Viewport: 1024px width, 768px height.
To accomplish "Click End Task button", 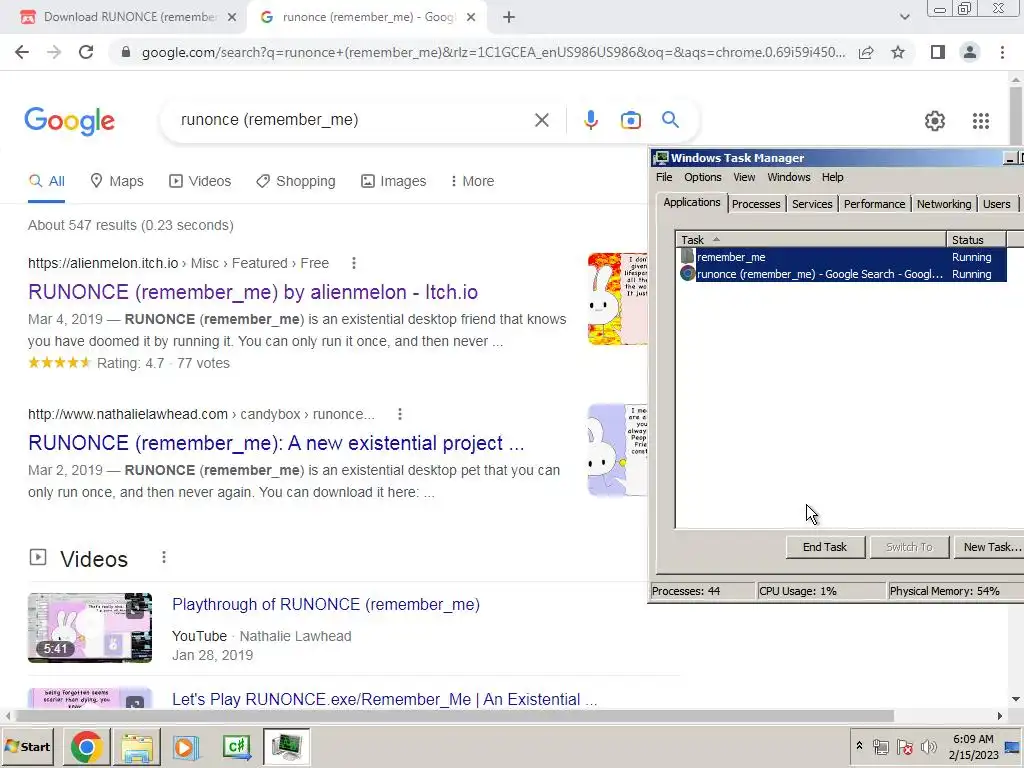I will pyautogui.click(x=825, y=547).
